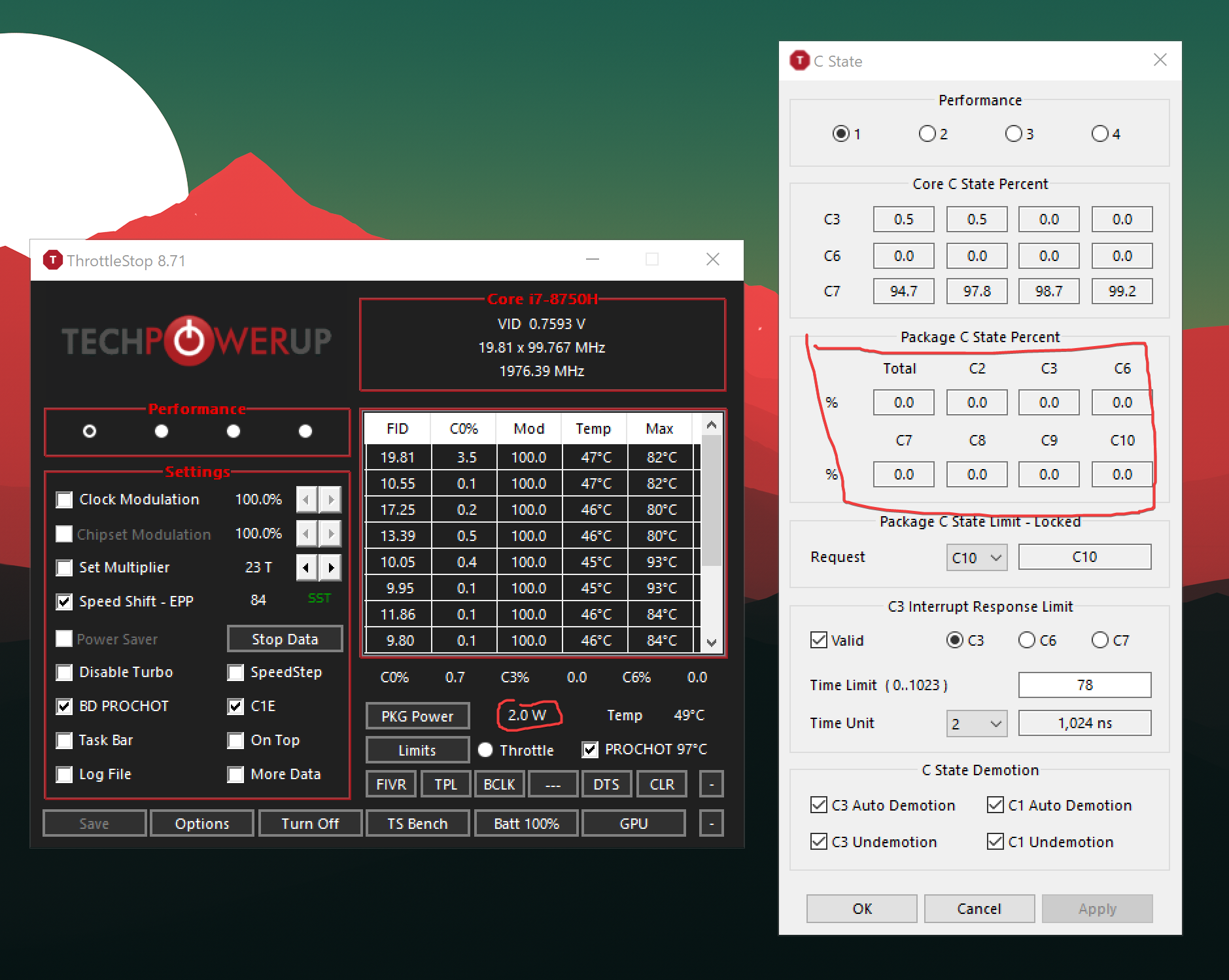
Task: Select Performance profile 4 in C State
Action: [x=1099, y=133]
